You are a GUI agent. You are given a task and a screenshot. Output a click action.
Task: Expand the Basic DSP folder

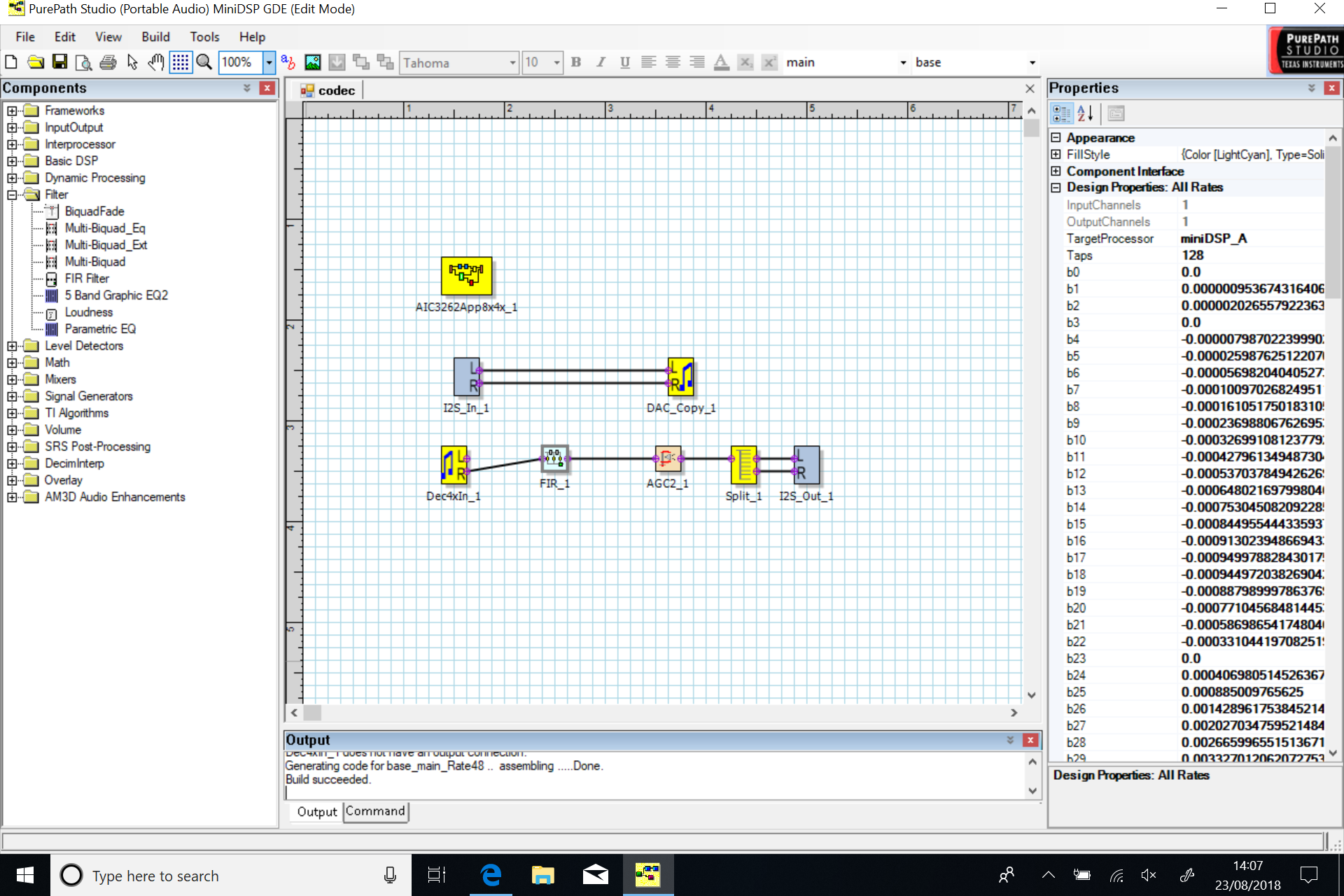pos(12,161)
